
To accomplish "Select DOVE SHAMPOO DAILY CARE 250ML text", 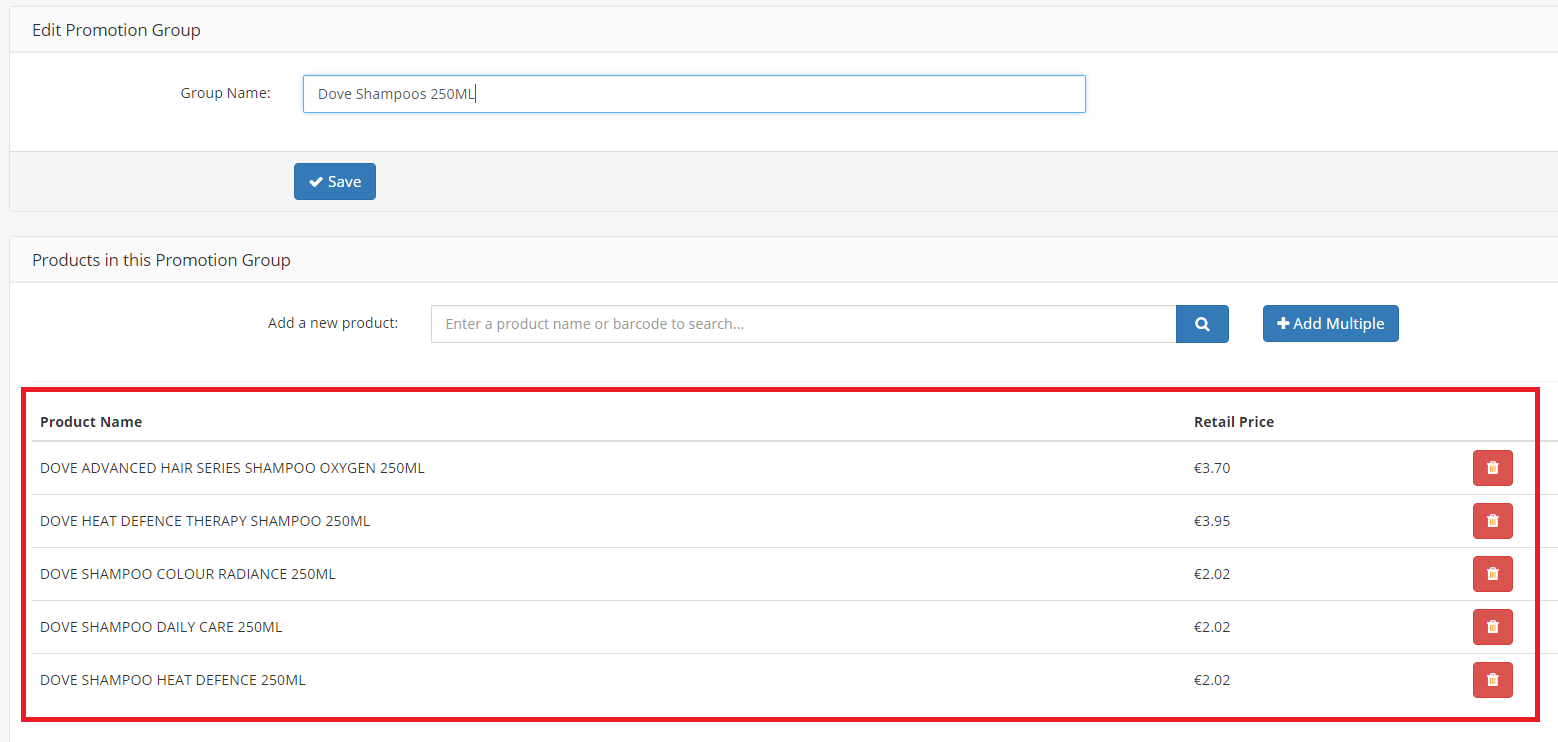I will [161, 627].
